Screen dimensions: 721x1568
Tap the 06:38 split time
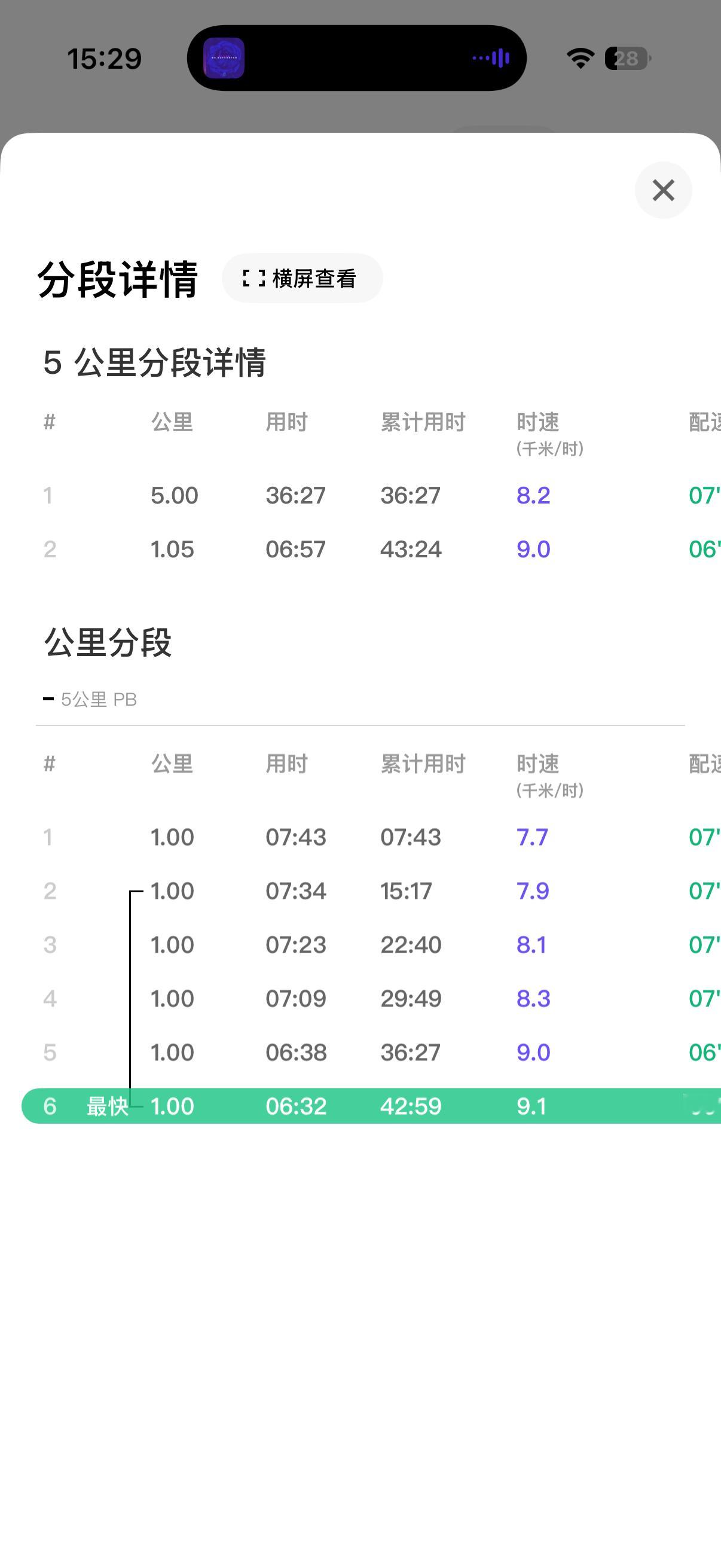[x=296, y=1053]
